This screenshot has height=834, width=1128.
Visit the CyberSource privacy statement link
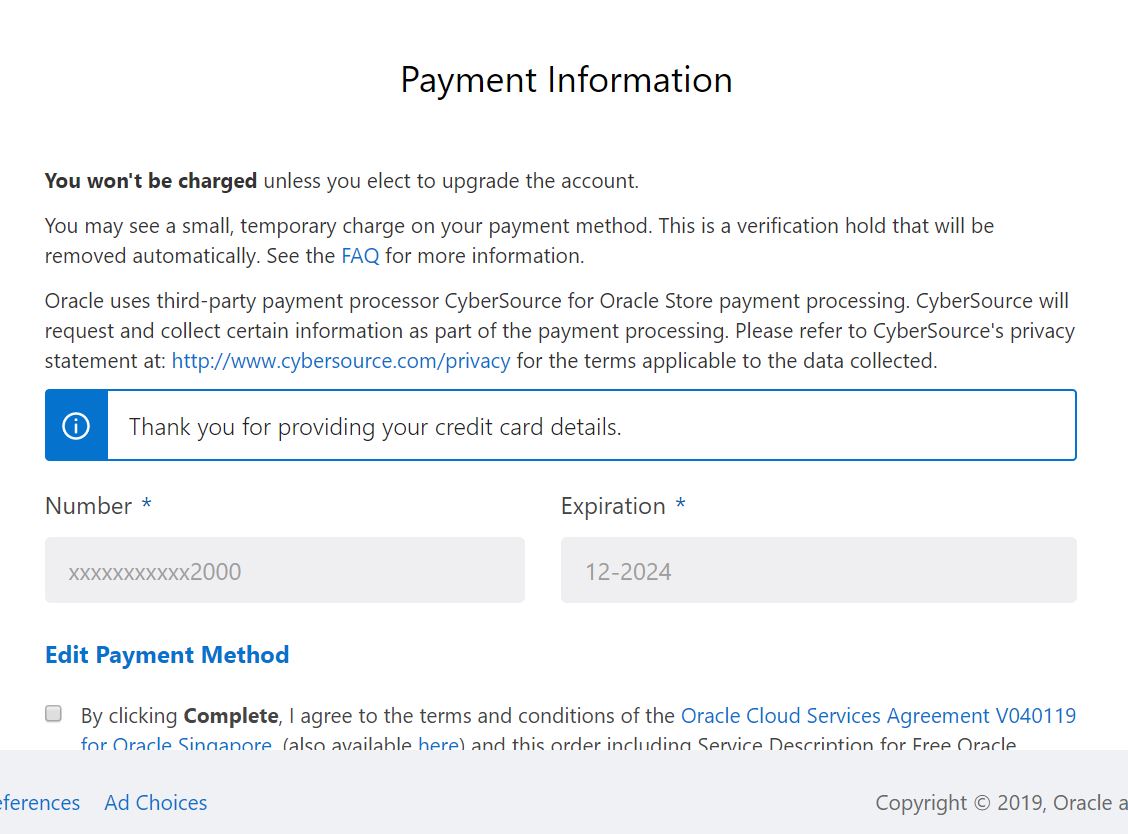(x=341, y=360)
